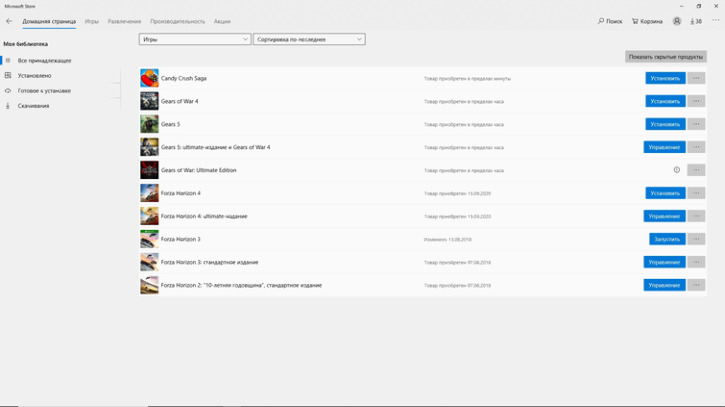Viewport: 725px width, 407px height.
Task: Install Candy Crush Saga with Установить
Action: 665,78
